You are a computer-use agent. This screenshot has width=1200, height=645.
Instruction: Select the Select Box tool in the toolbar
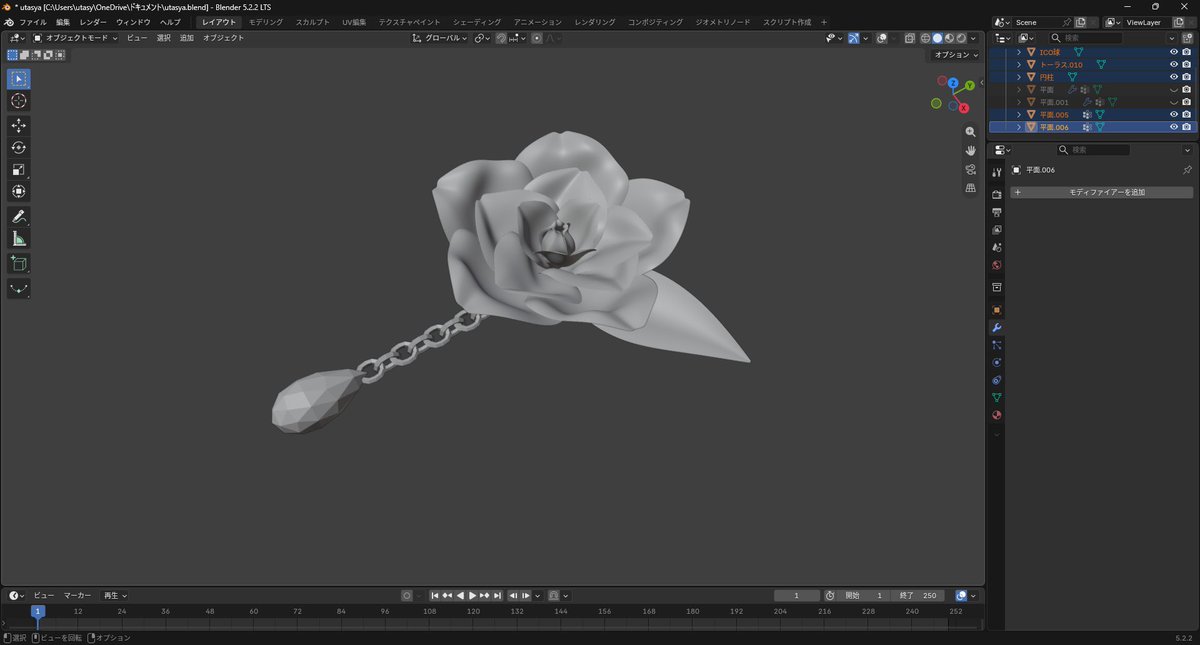click(x=19, y=79)
